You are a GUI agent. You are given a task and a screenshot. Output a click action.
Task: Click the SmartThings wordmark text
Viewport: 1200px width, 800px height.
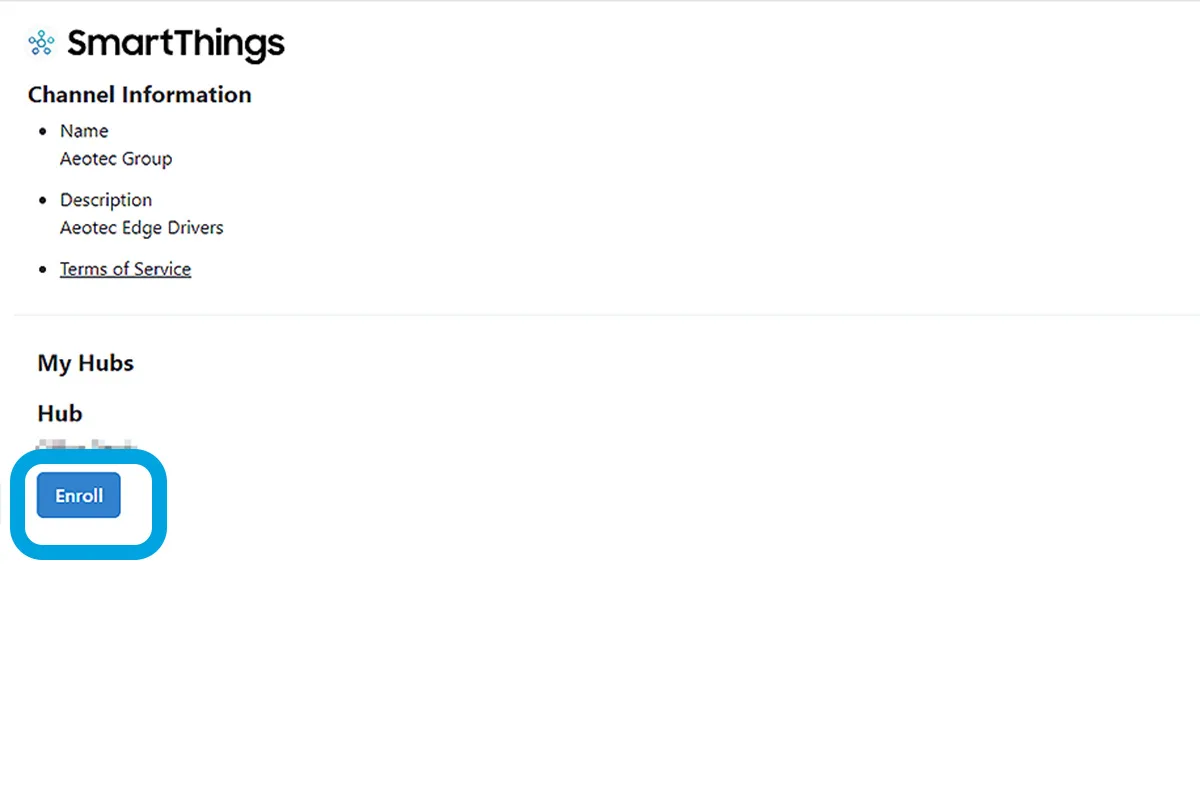(x=176, y=44)
